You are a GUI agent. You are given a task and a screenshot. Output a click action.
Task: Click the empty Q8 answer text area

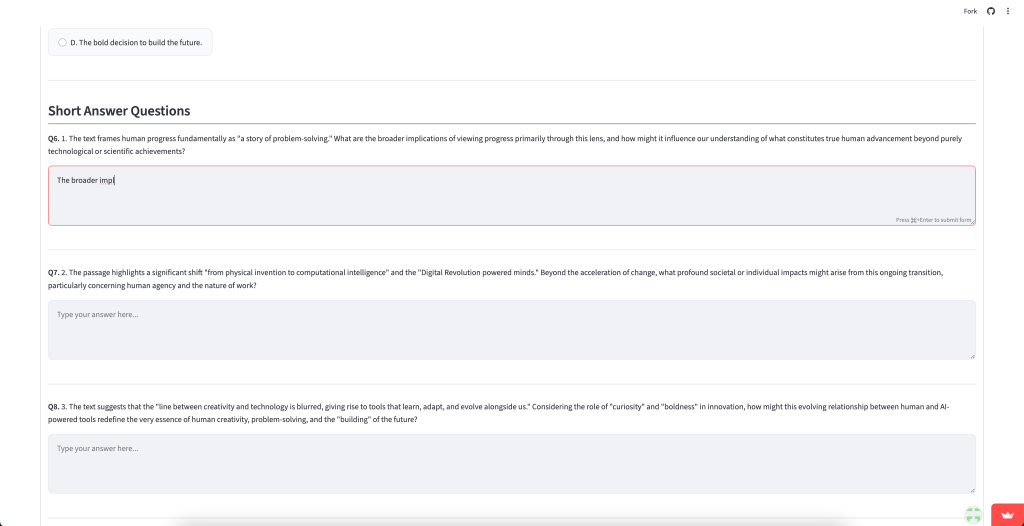tap(511, 463)
